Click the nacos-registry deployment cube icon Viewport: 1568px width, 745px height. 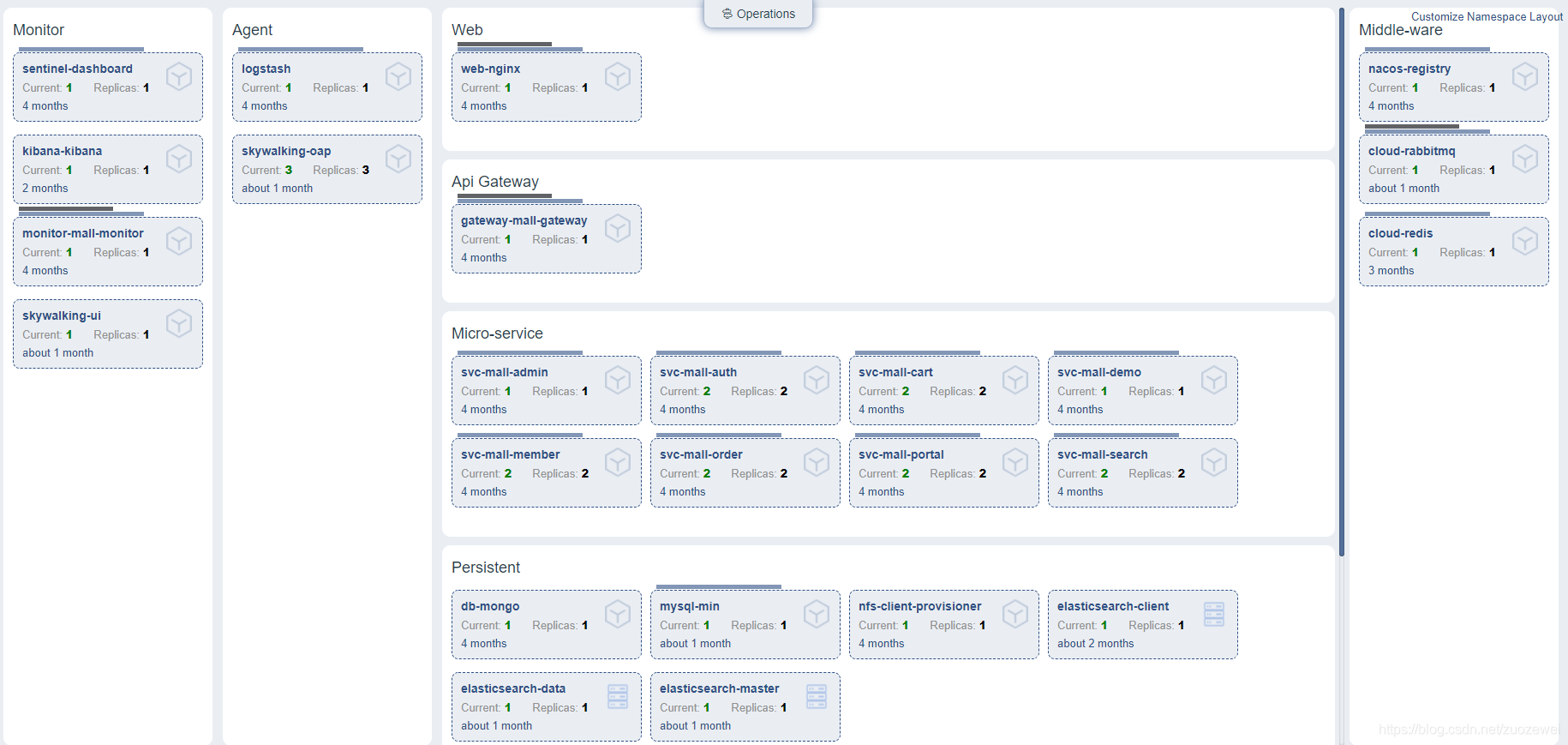pyautogui.click(x=1525, y=77)
